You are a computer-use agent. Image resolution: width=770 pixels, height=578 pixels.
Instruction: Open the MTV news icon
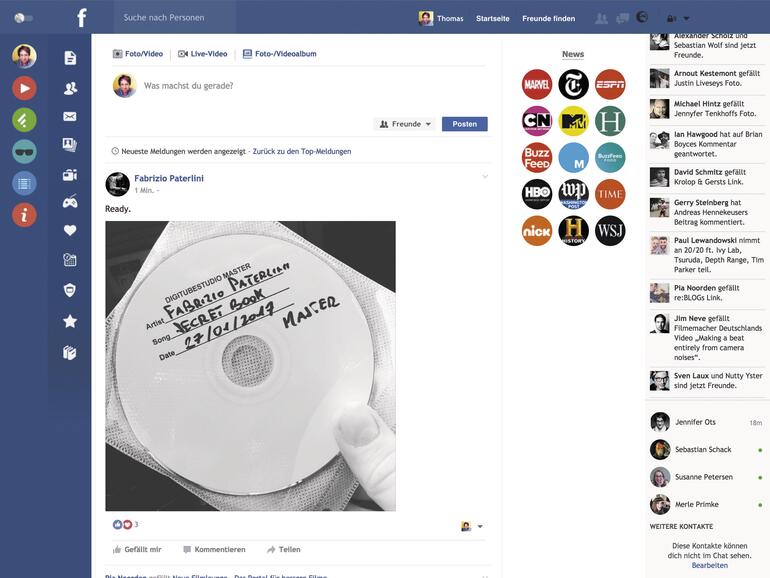point(573,121)
